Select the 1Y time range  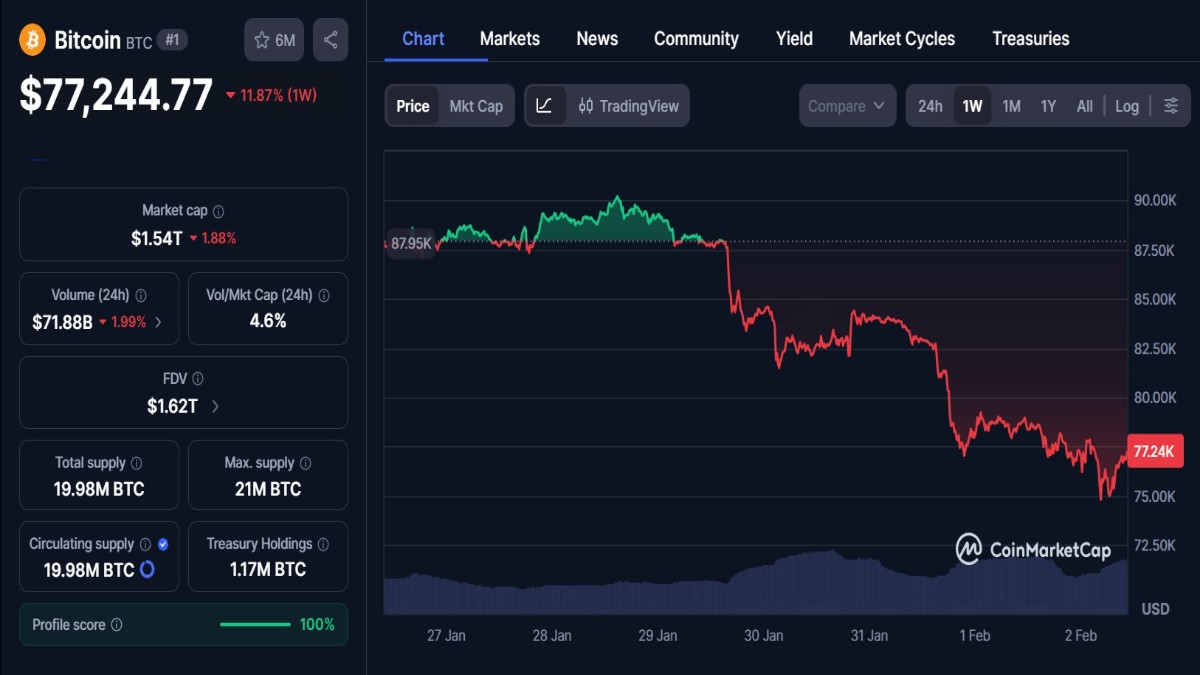pos(1048,106)
